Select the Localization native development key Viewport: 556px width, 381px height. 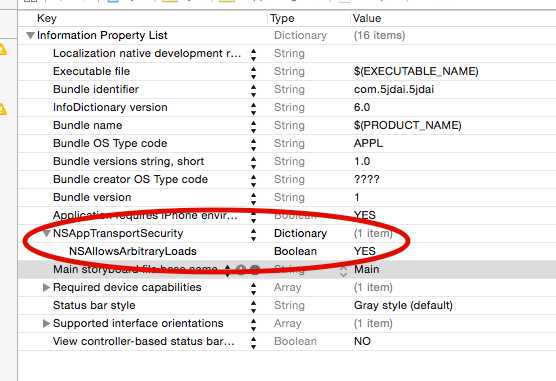[x=147, y=53]
